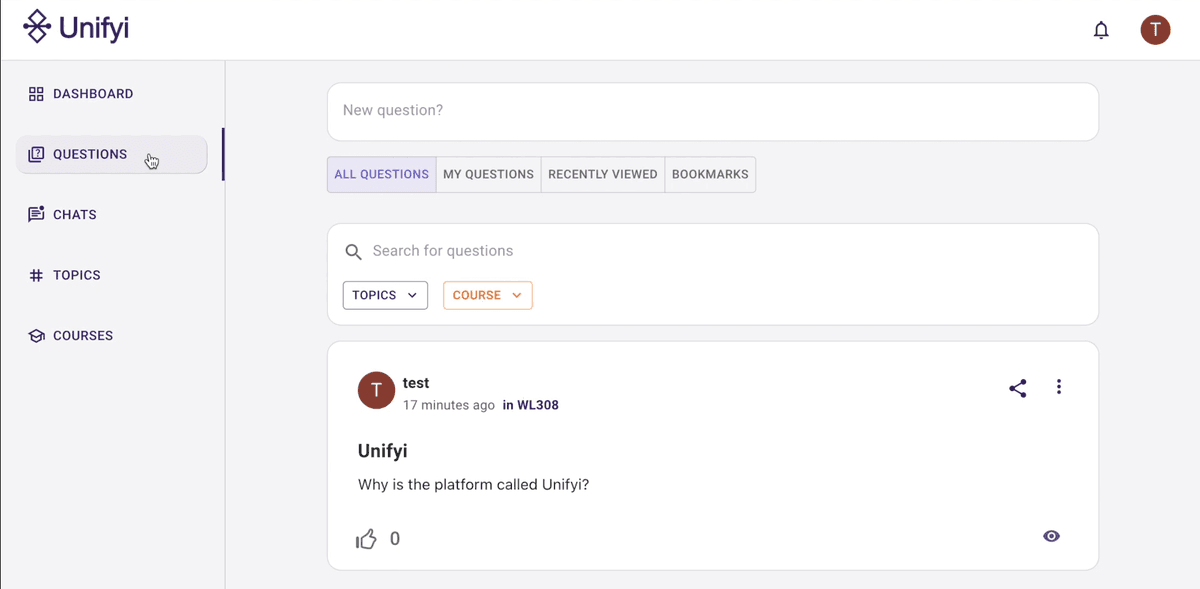Open the user avatar in top bar
Viewport: 1200px width, 589px height.
tap(1155, 30)
